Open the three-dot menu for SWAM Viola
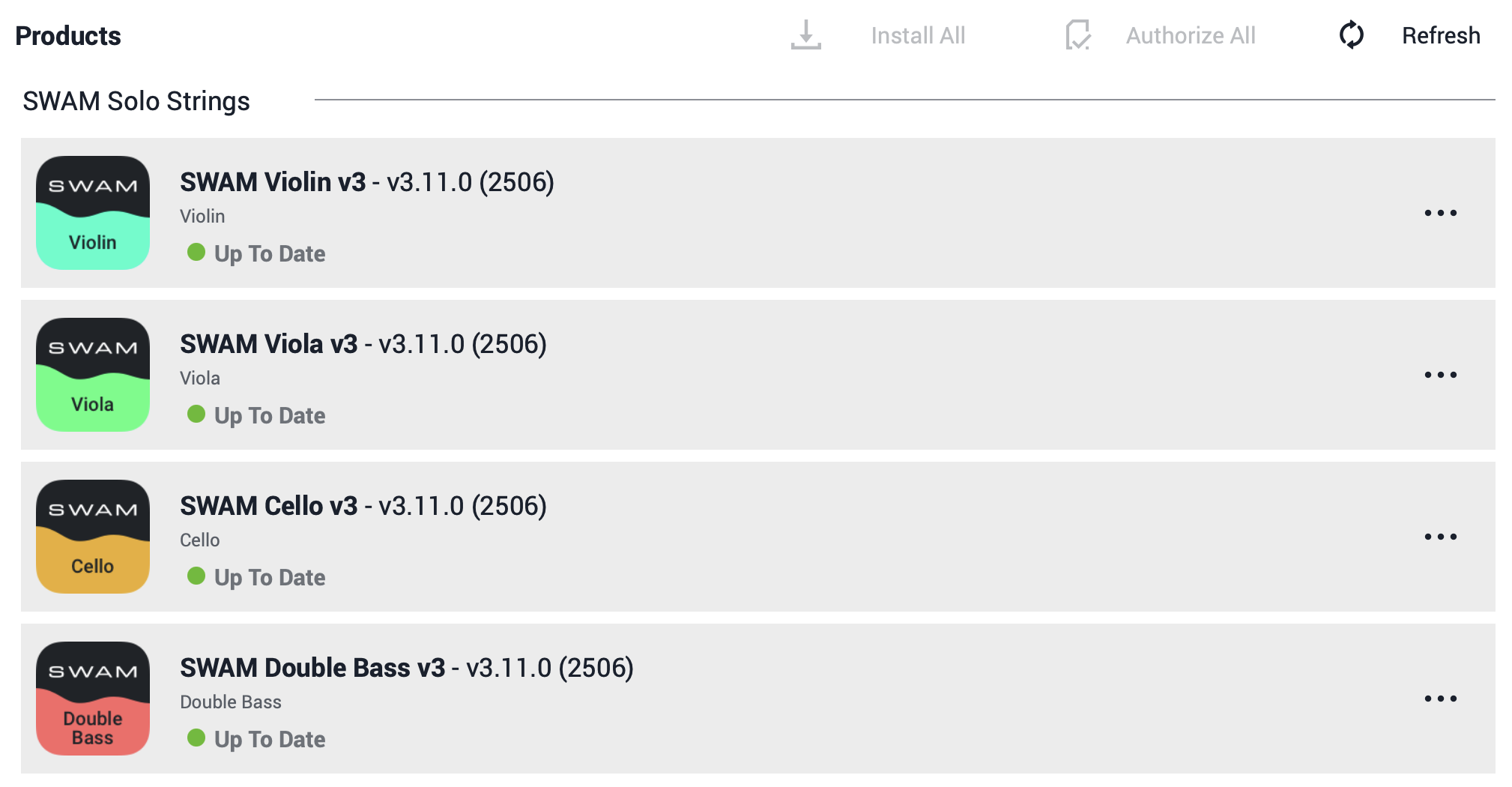 1440,375
